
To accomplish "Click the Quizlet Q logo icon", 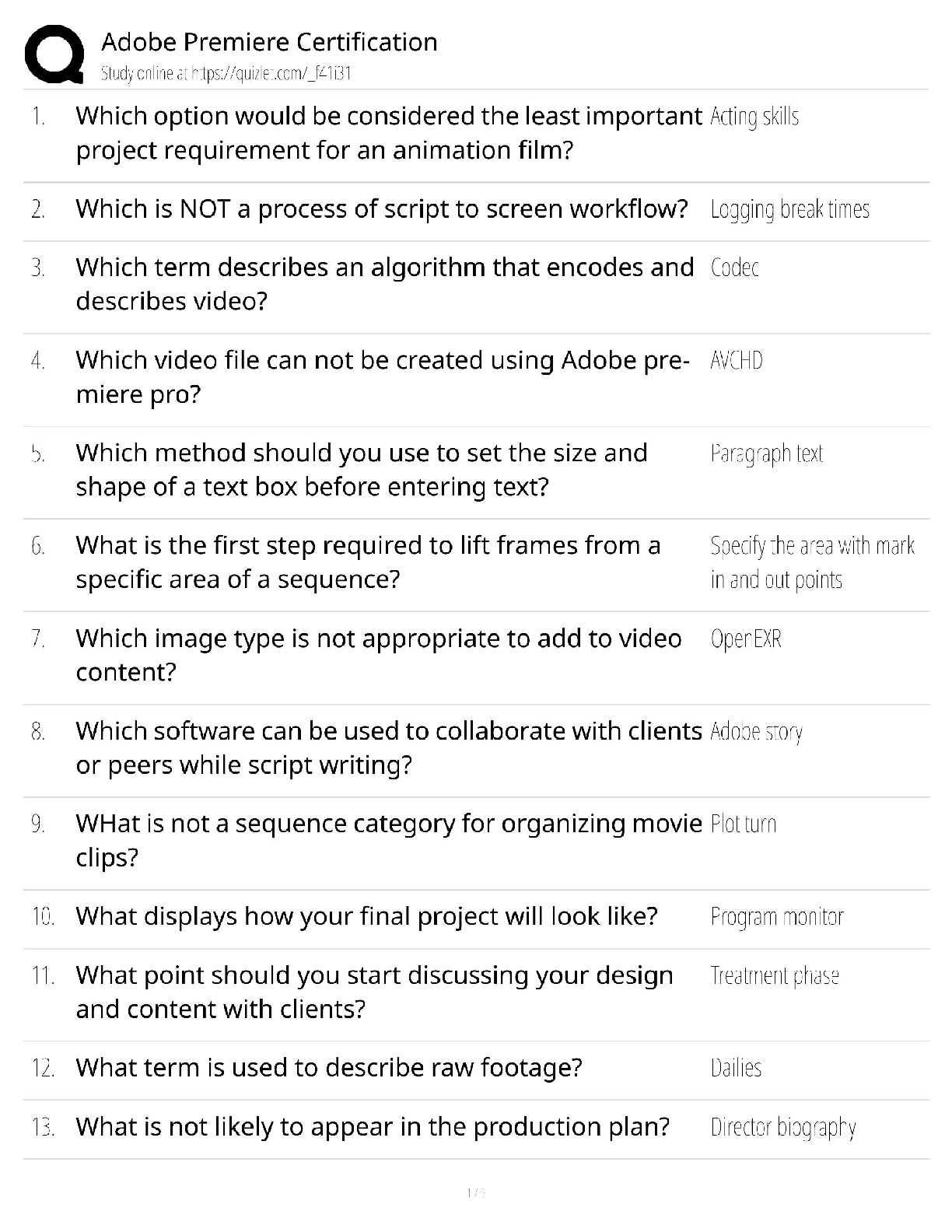I will tap(54, 54).
